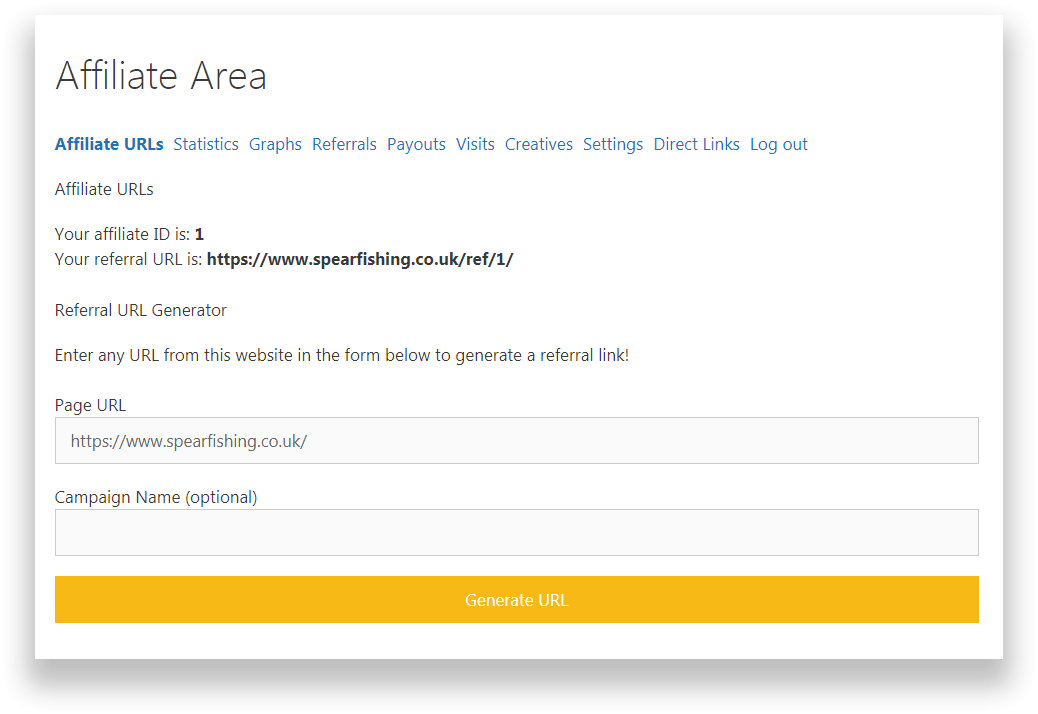
Task: Click the bold referral URL text
Action: pyautogui.click(x=359, y=260)
